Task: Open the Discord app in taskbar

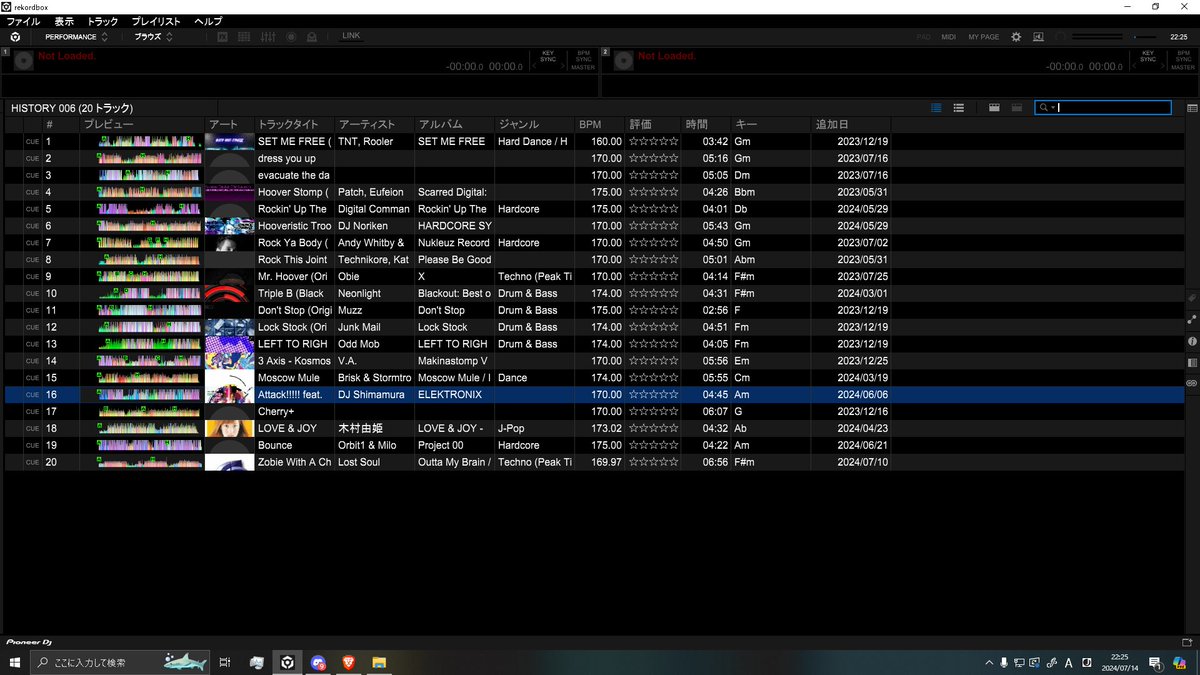Action: [318, 662]
